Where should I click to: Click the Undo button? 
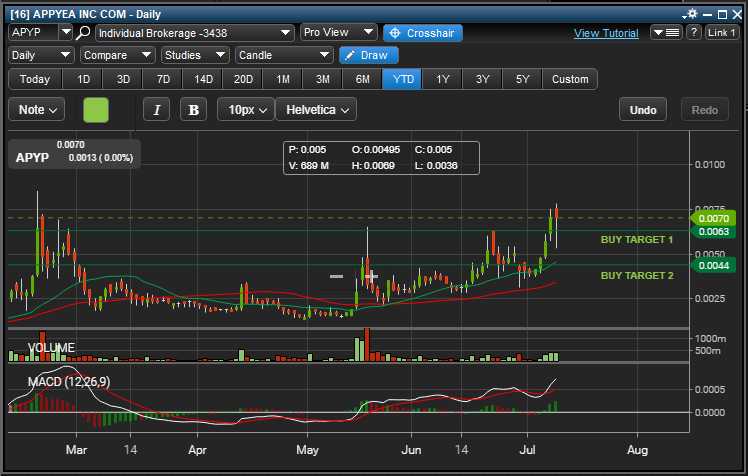643,110
